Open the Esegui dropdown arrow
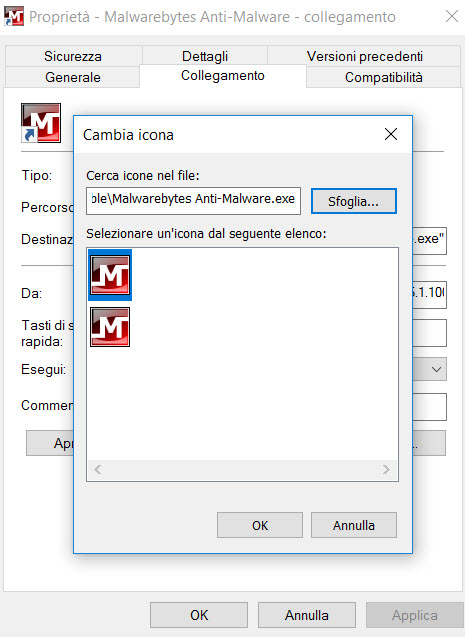The height and width of the screenshot is (637, 465). (x=437, y=369)
